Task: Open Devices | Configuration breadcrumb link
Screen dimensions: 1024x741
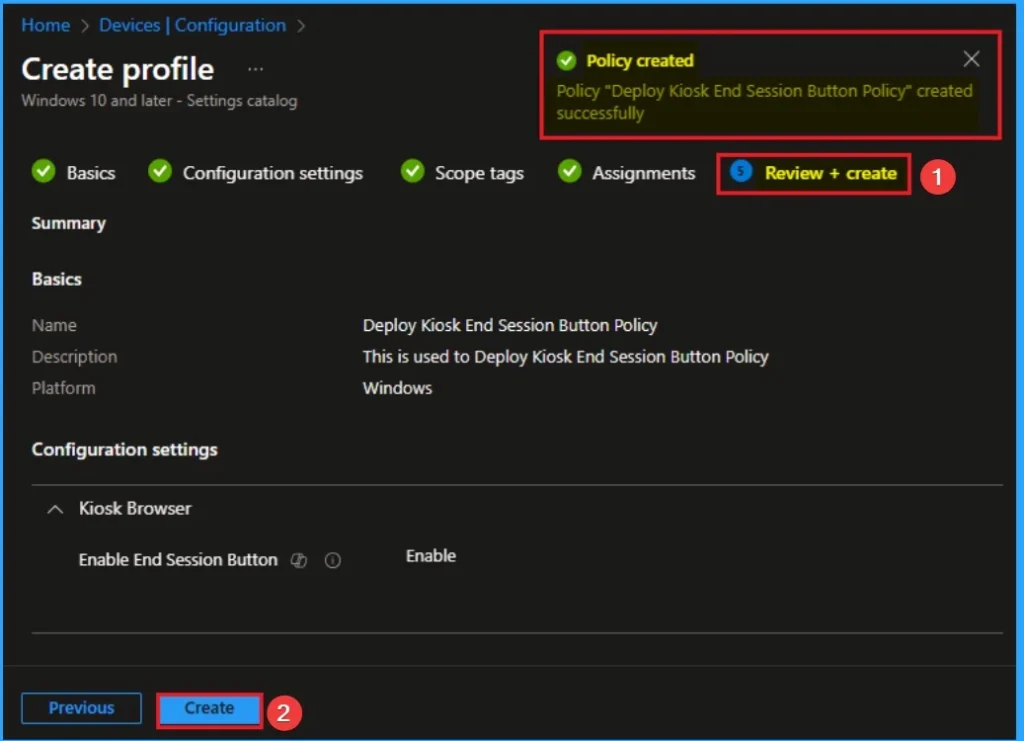Action: (192, 25)
